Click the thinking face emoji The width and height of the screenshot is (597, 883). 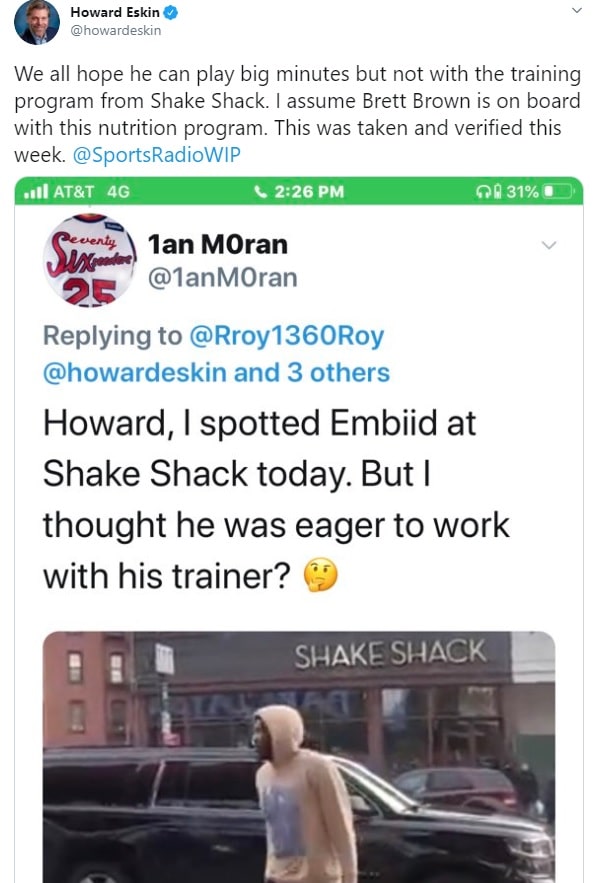coord(320,575)
